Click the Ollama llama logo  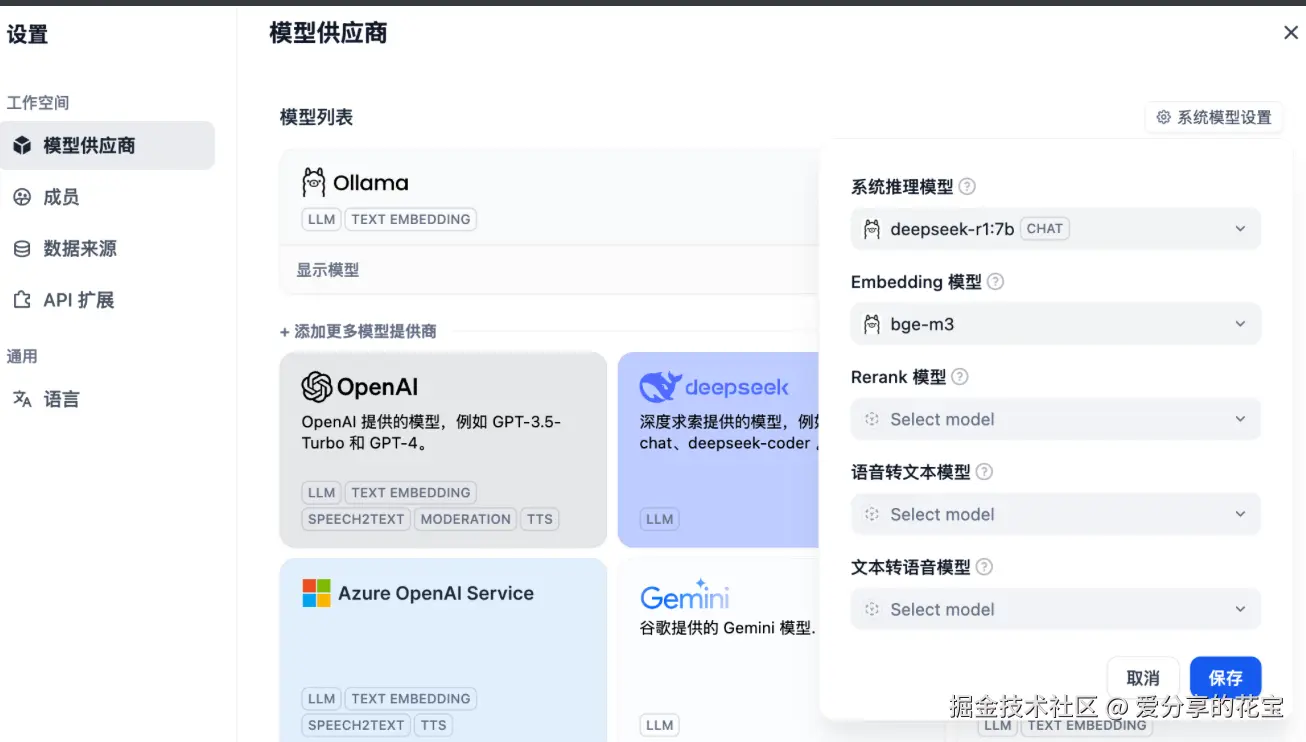pos(314,182)
